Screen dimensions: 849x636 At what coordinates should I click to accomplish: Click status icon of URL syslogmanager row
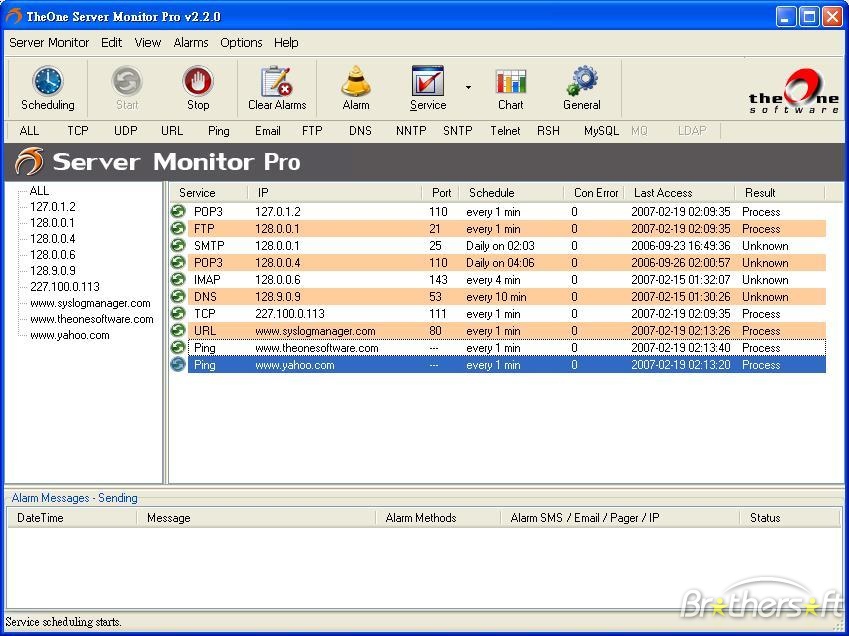(x=178, y=331)
